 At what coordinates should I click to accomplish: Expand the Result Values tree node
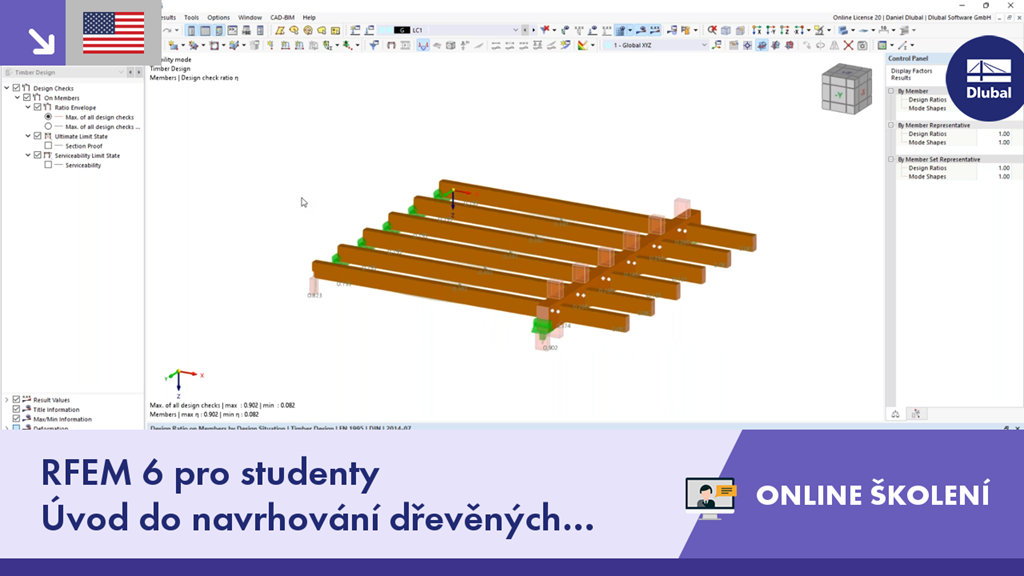(7, 400)
